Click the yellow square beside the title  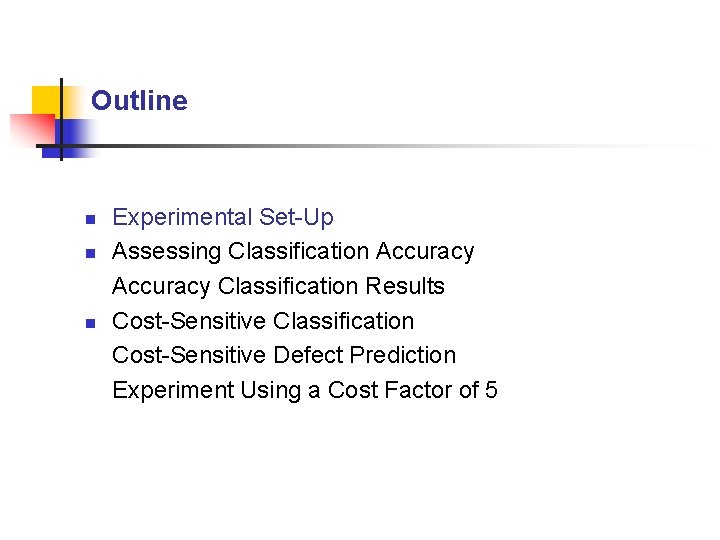pyautogui.click(x=45, y=100)
